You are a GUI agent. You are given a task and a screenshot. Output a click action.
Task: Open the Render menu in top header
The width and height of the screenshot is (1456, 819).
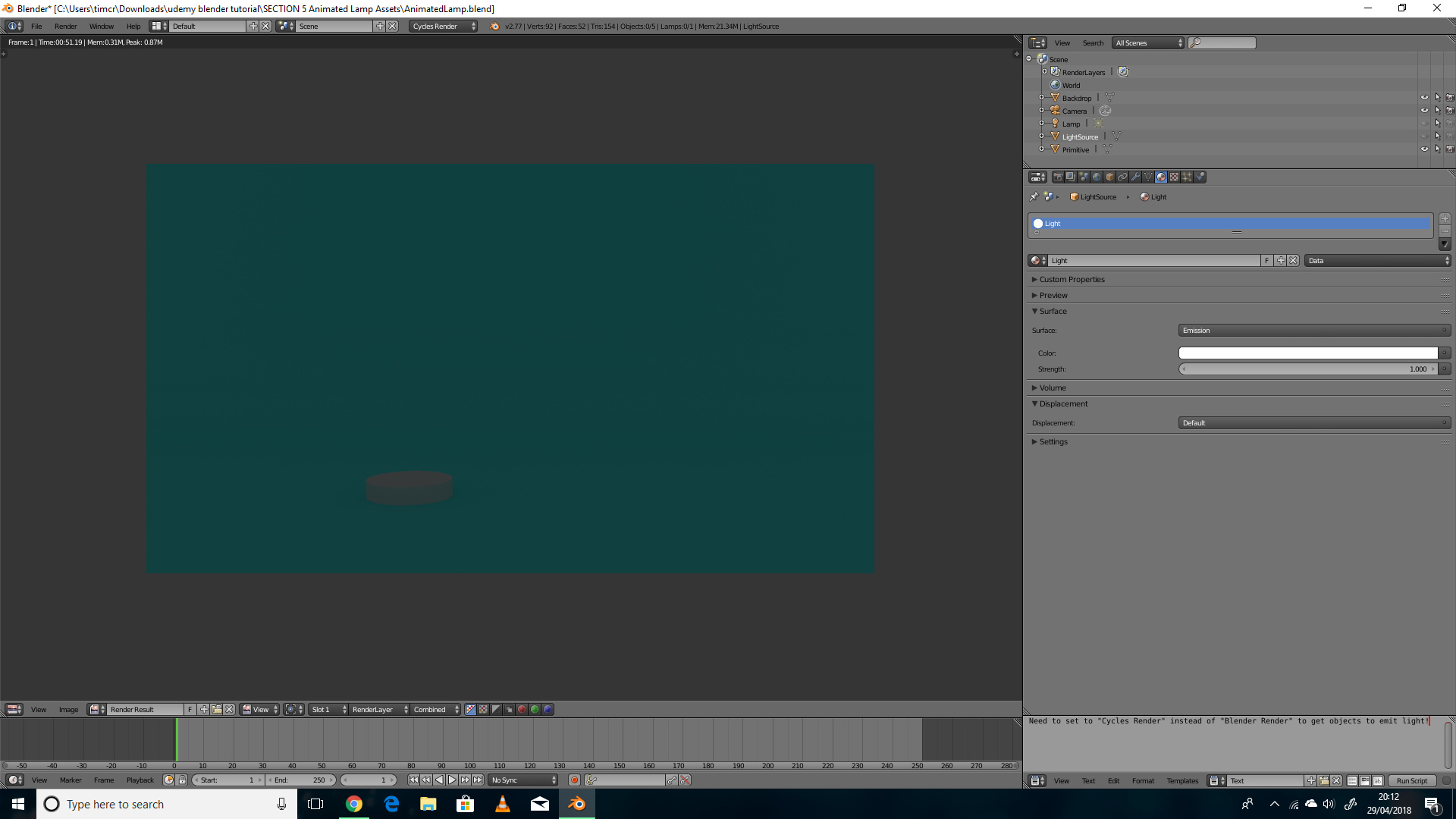pyautogui.click(x=66, y=26)
